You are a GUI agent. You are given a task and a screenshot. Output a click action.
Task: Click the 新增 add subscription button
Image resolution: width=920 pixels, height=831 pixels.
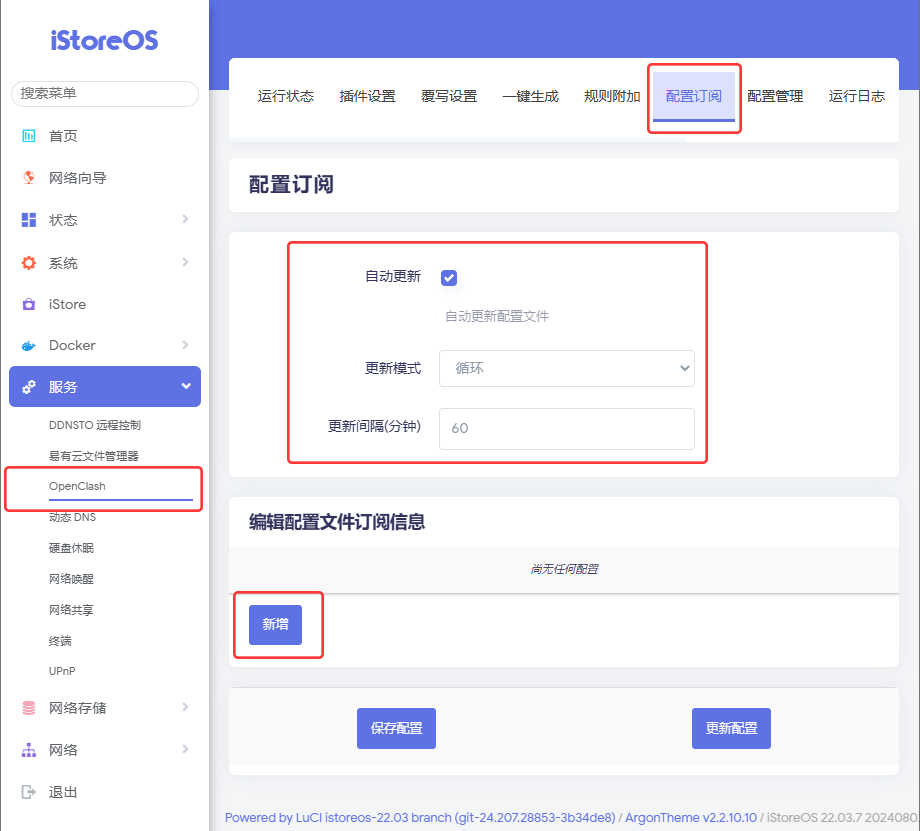(x=277, y=623)
